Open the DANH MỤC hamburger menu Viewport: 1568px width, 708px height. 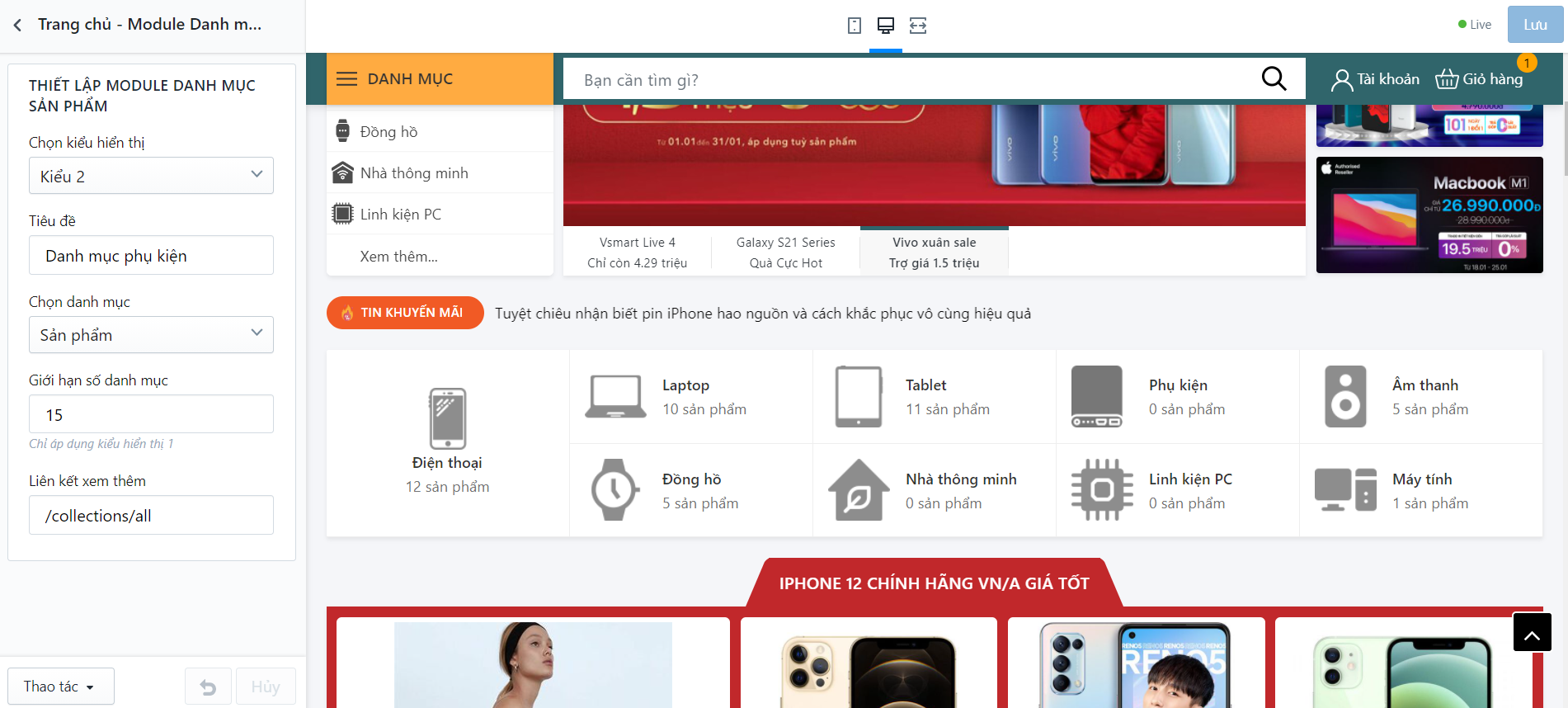pos(347,79)
